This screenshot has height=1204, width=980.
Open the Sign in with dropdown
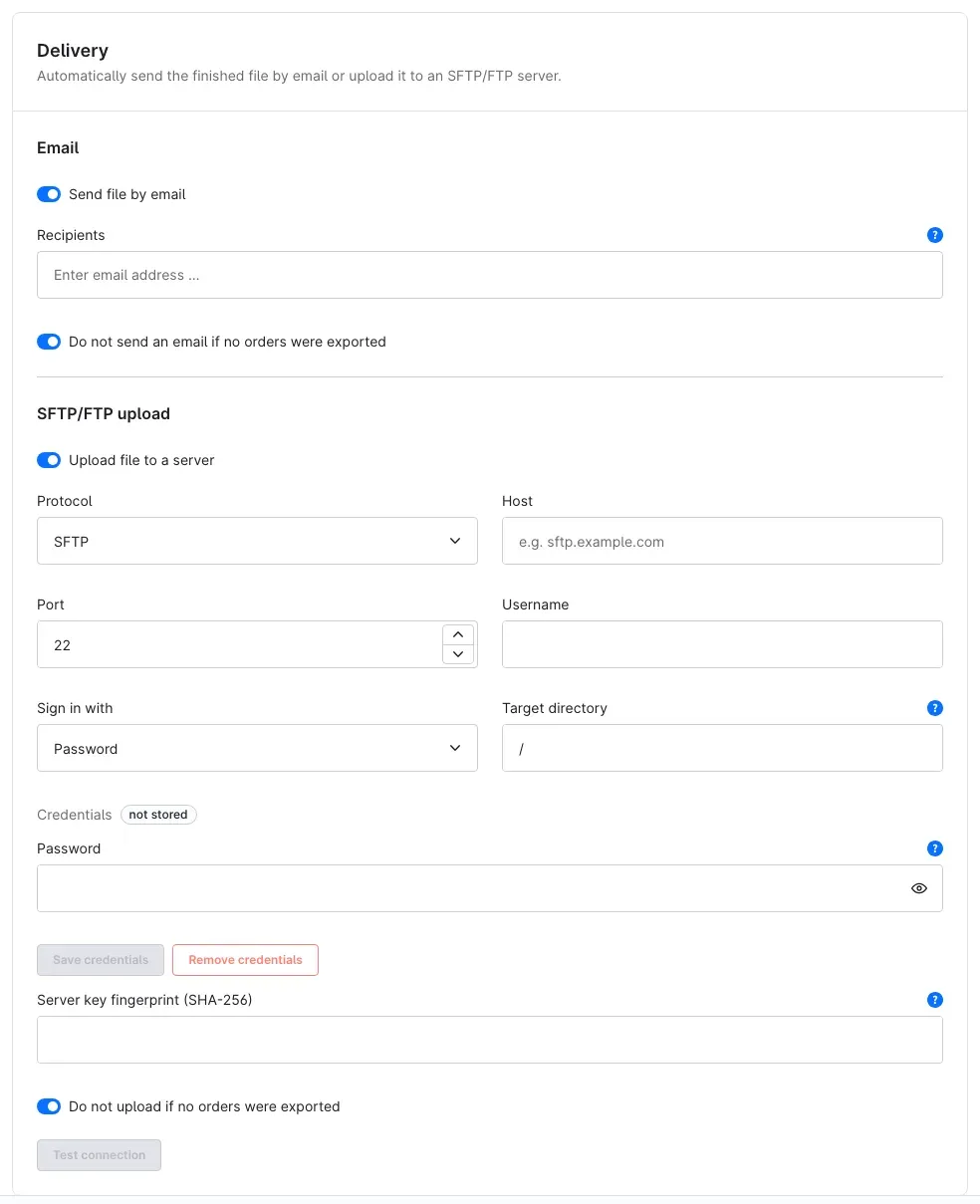tap(257, 748)
